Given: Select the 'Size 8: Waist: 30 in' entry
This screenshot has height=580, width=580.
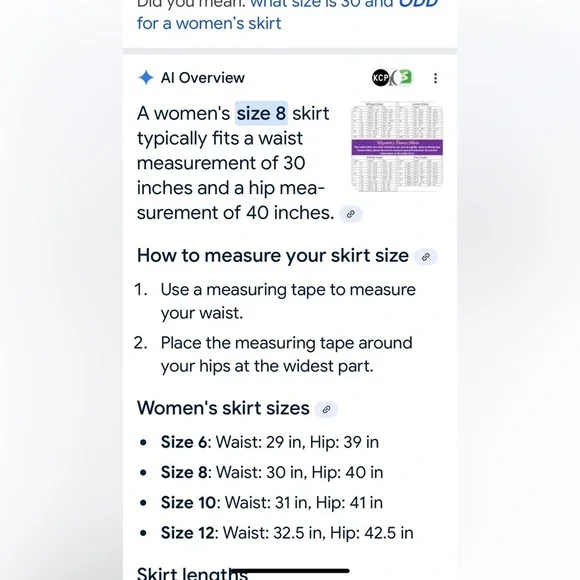Looking at the screenshot, I should (272, 472).
